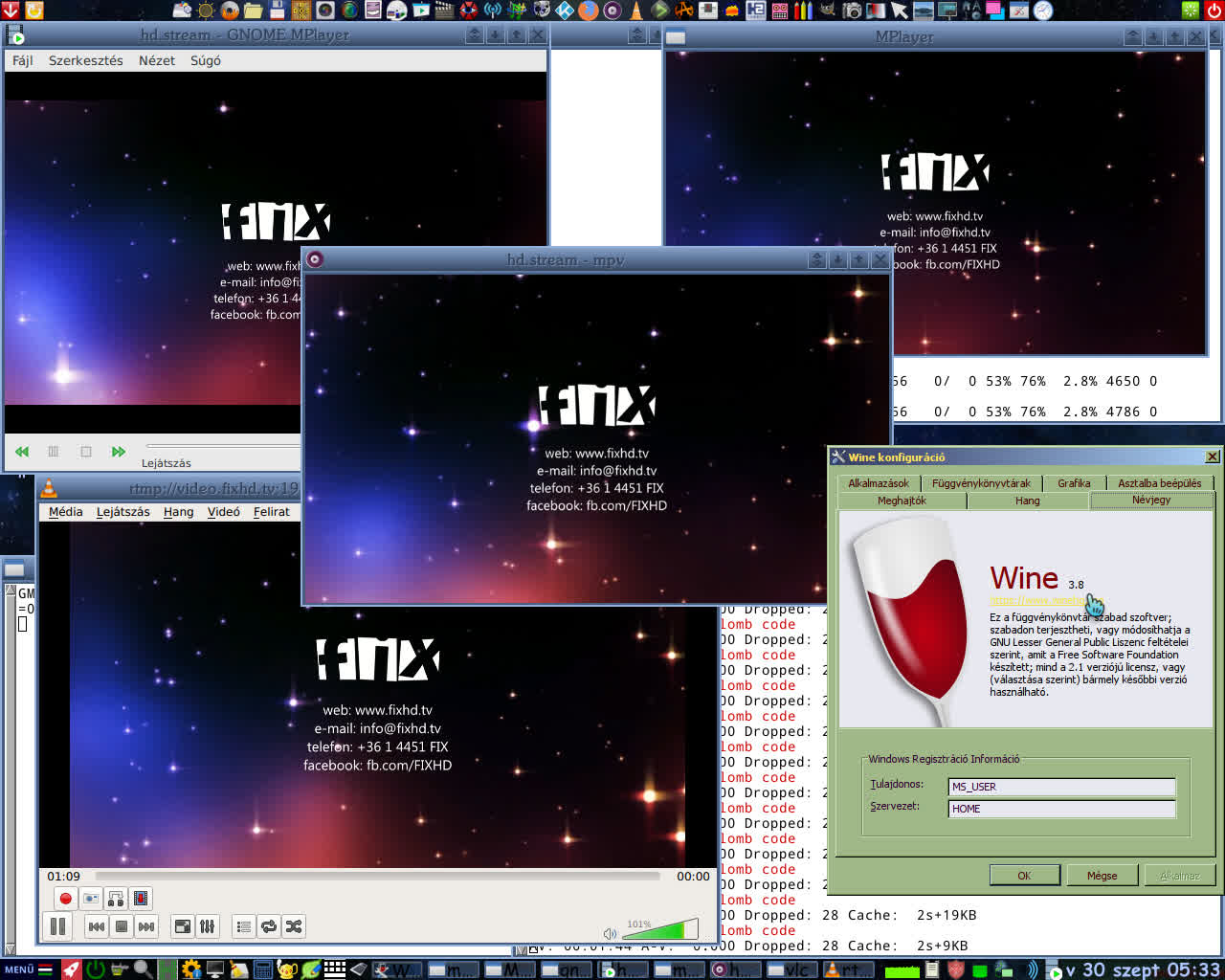Click green power icon in taskbar
Screen dimensions: 1225x980
(x=96, y=969)
